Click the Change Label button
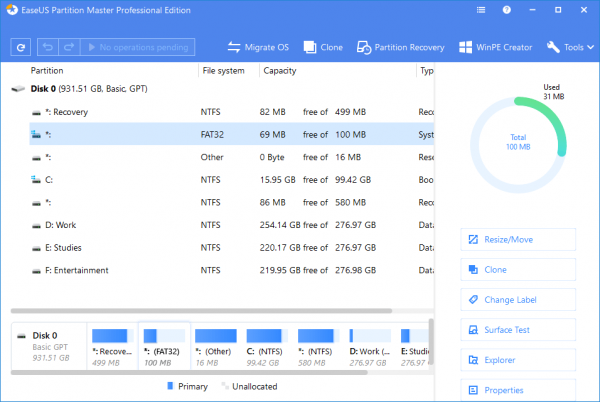This screenshot has width=600, height=402. click(518, 300)
